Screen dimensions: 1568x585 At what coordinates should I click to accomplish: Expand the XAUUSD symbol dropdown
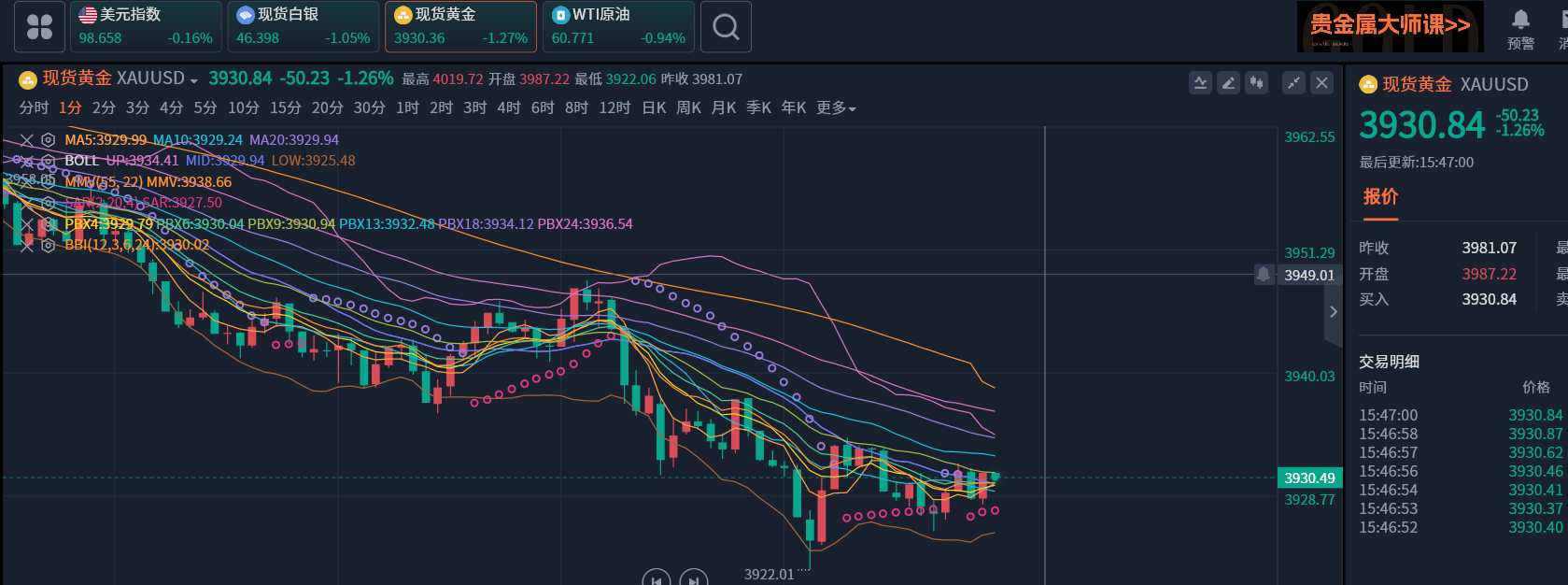[x=193, y=80]
